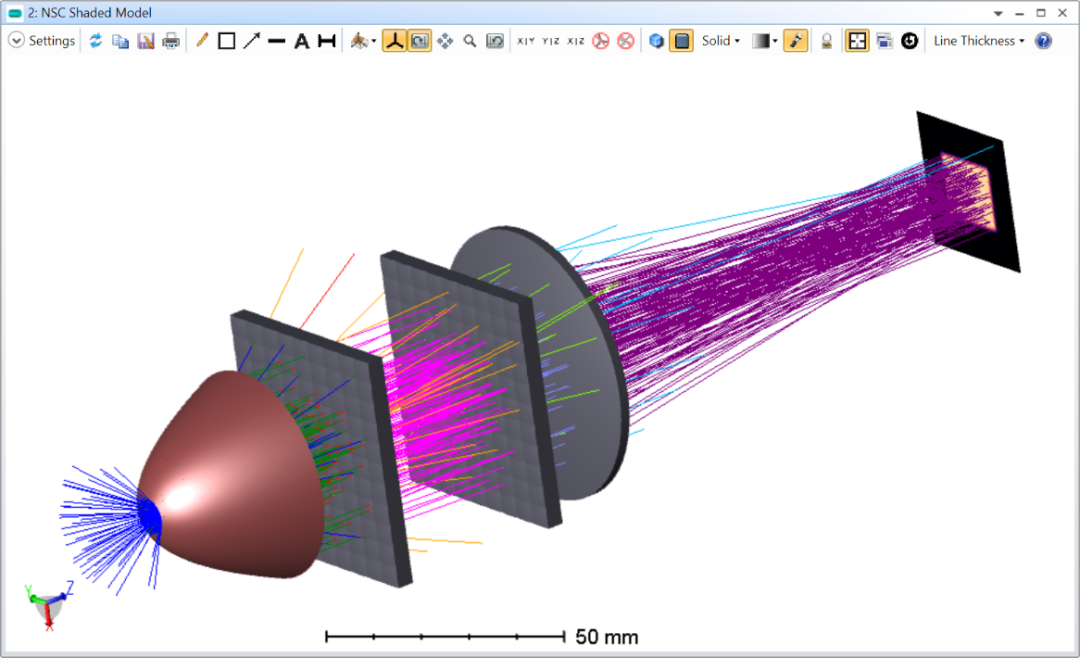Select the Save Image icon
This screenshot has height=658, width=1080.
146,40
